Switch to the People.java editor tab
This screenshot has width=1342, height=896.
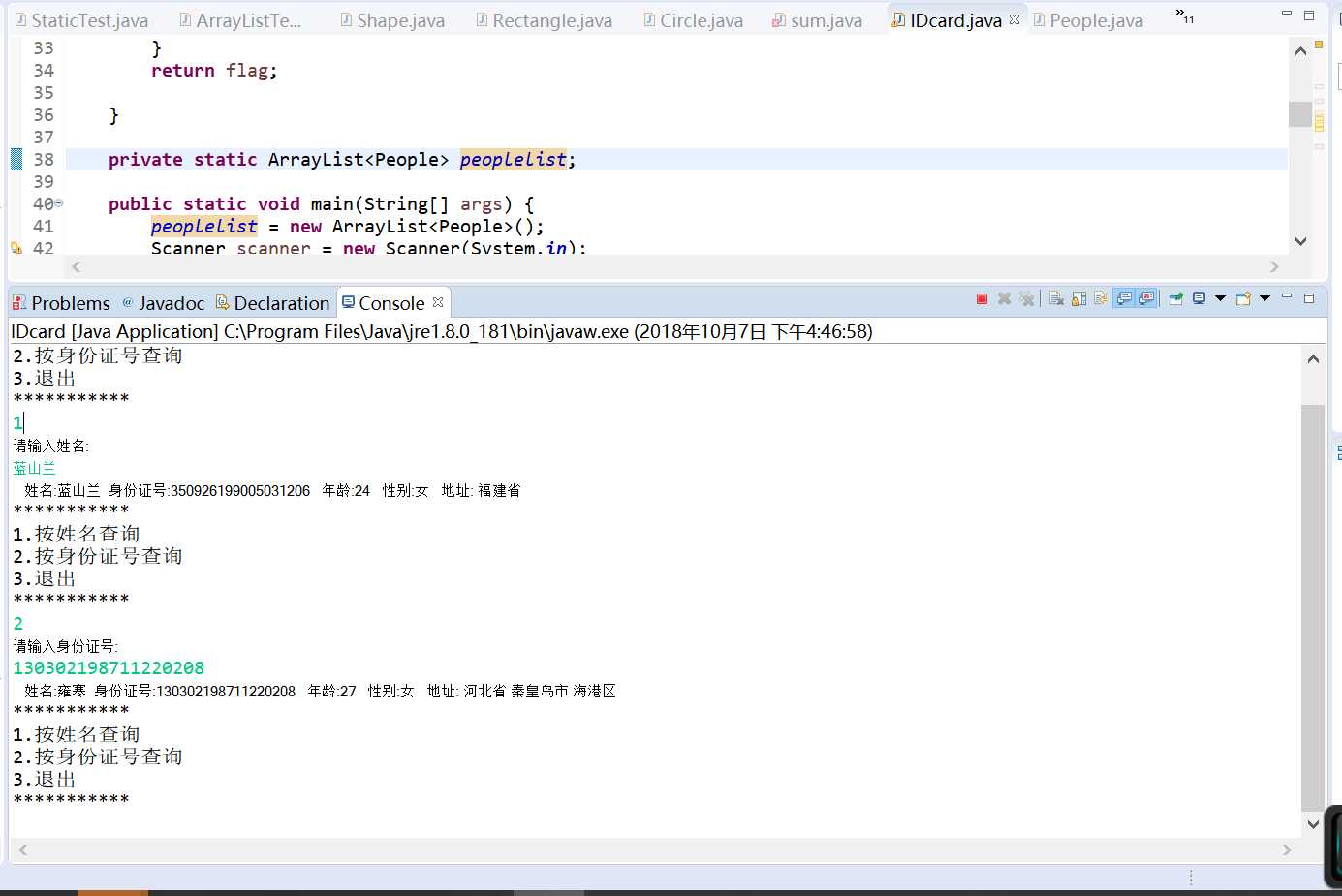pyautogui.click(x=1088, y=20)
